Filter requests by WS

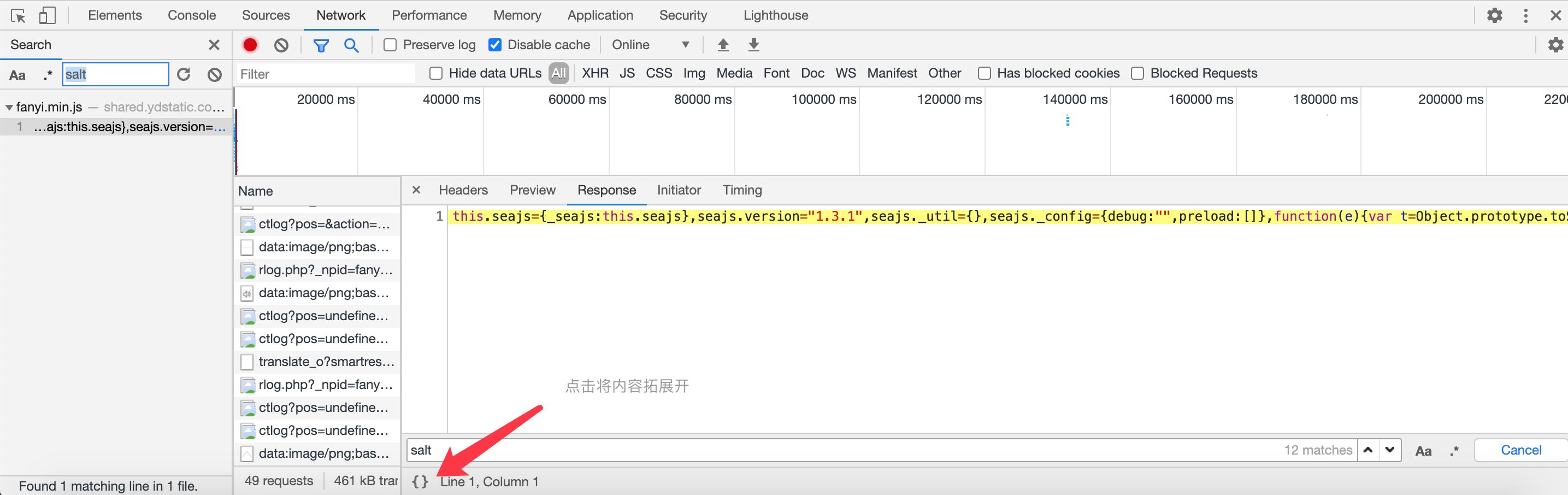pyautogui.click(x=846, y=74)
